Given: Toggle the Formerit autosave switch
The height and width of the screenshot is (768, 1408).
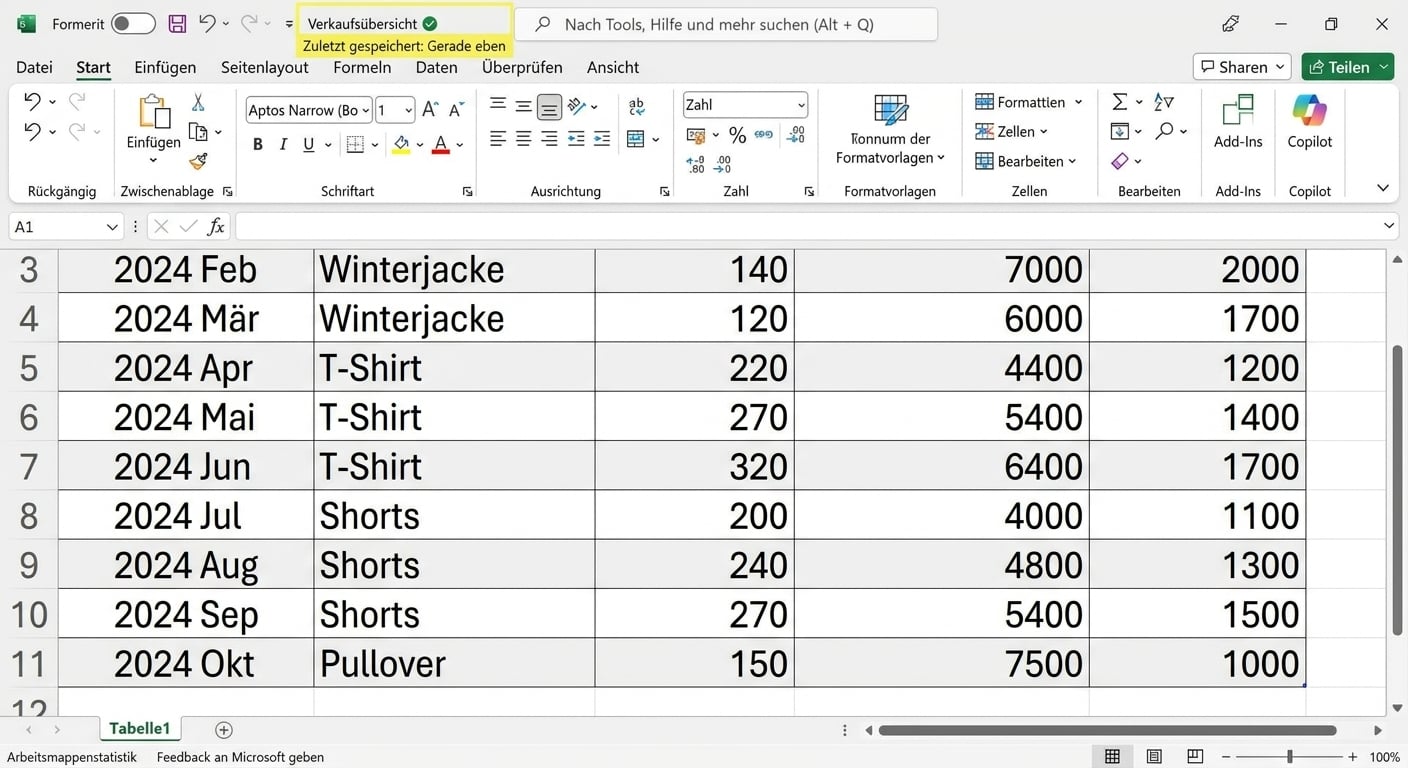Looking at the screenshot, I should click(133, 24).
